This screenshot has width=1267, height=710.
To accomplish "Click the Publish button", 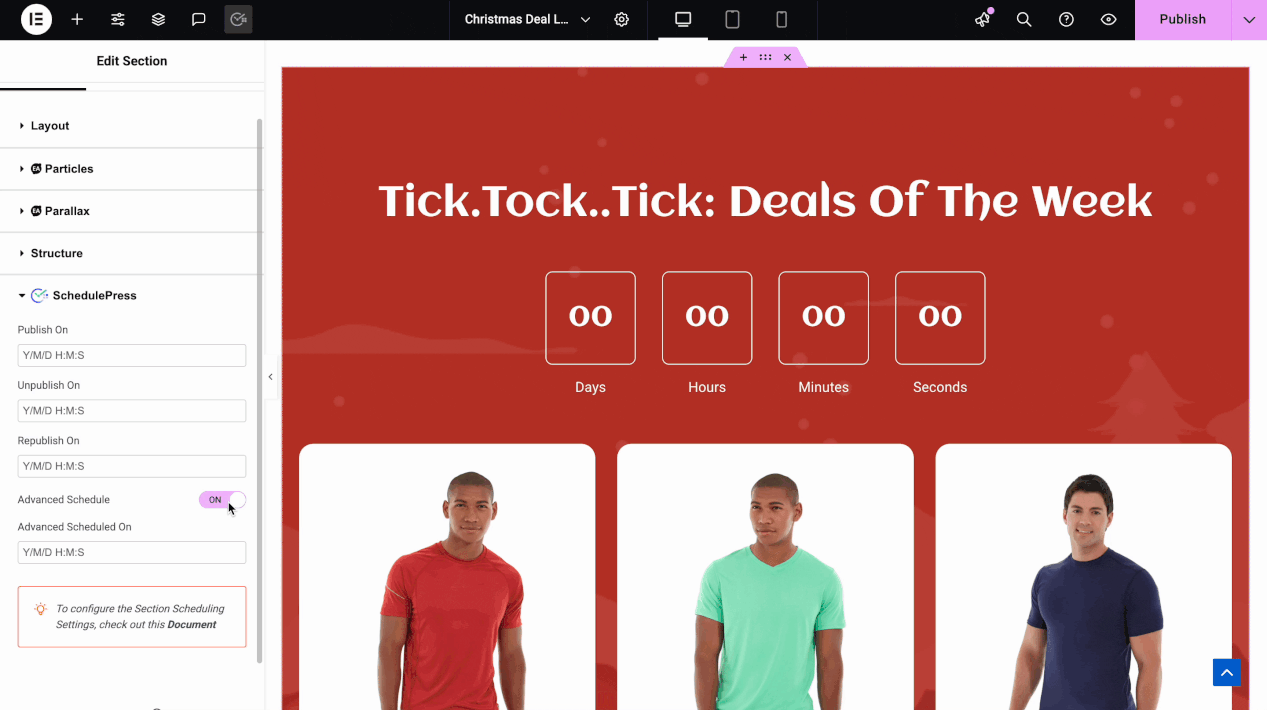I will click(1183, 19).
